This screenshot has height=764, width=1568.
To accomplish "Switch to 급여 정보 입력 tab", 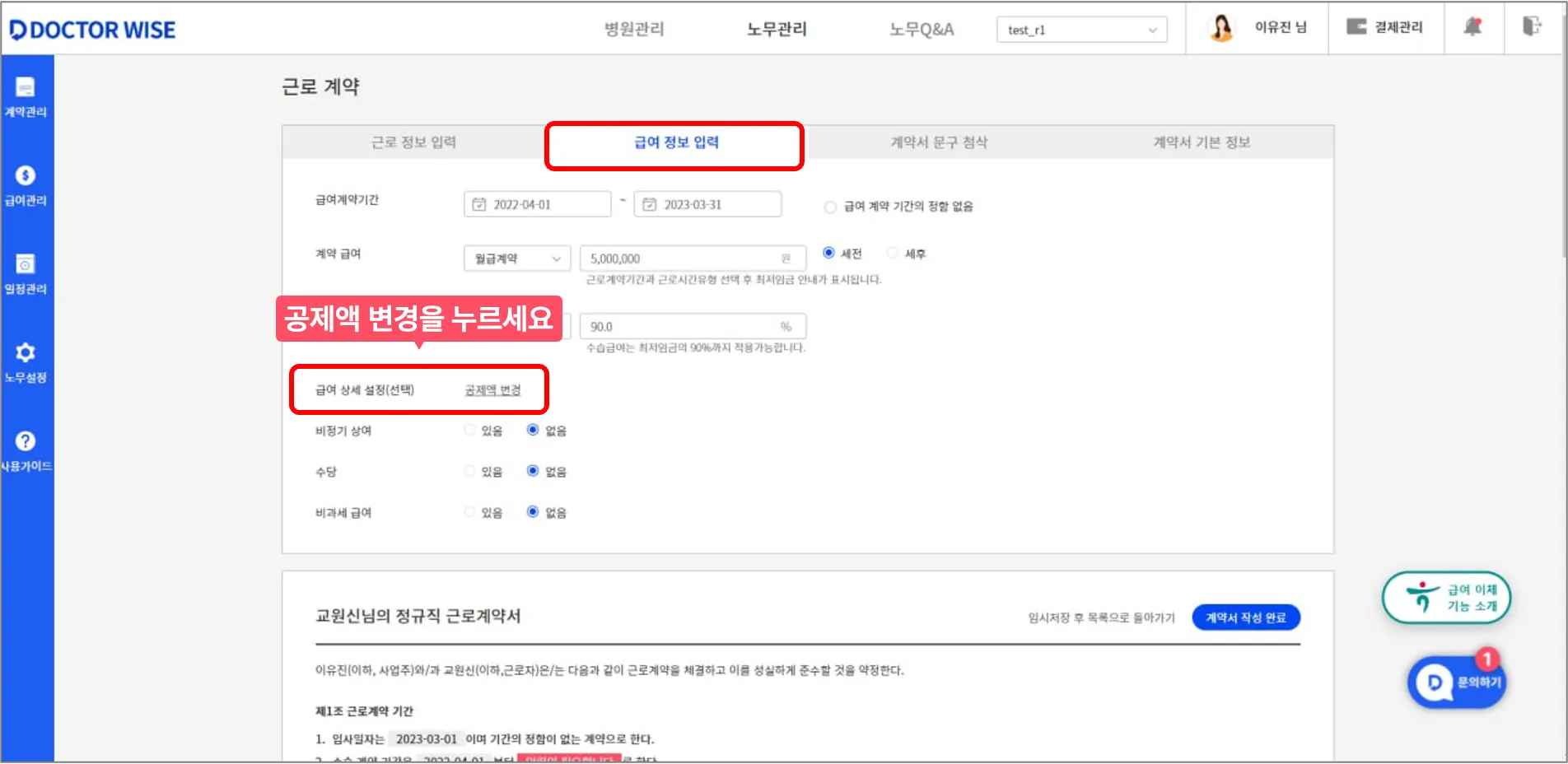I will 676,142.
